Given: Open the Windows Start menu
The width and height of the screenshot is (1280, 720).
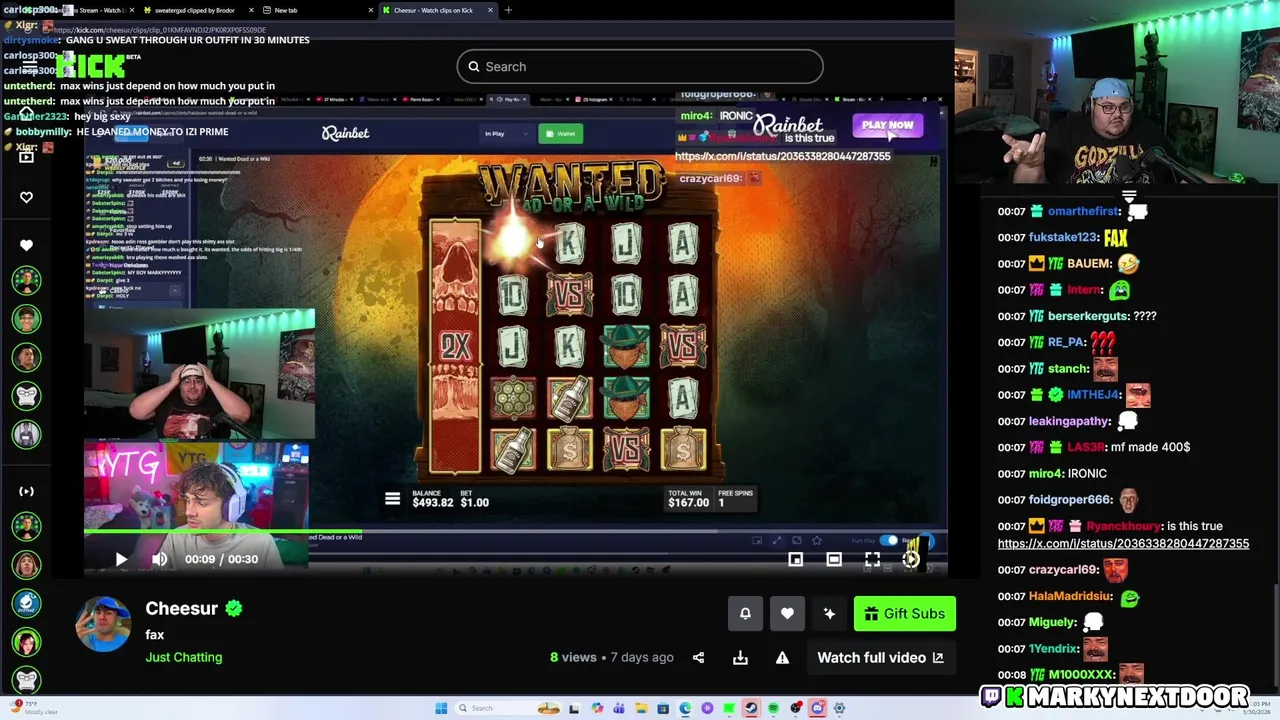Looking at the screenshot, I should pos(441,708).
